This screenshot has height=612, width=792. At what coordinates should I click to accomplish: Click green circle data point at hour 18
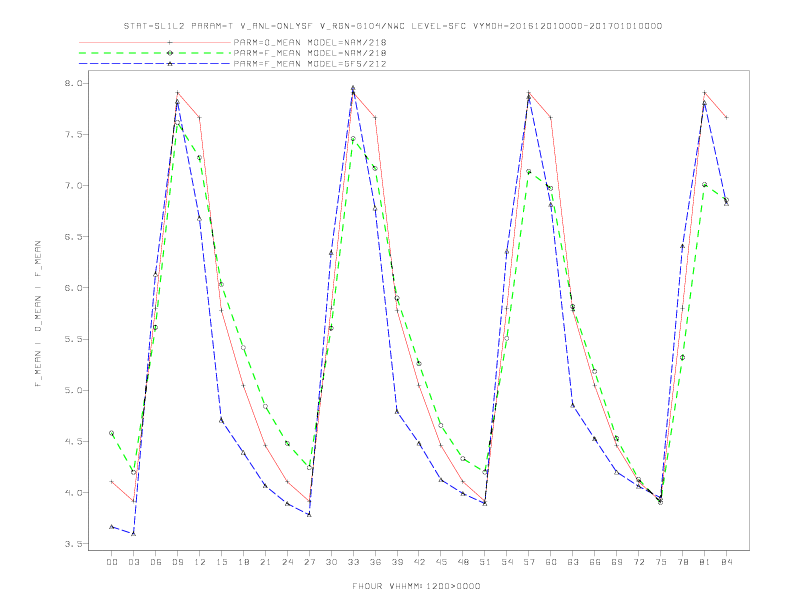pos(243,347)
